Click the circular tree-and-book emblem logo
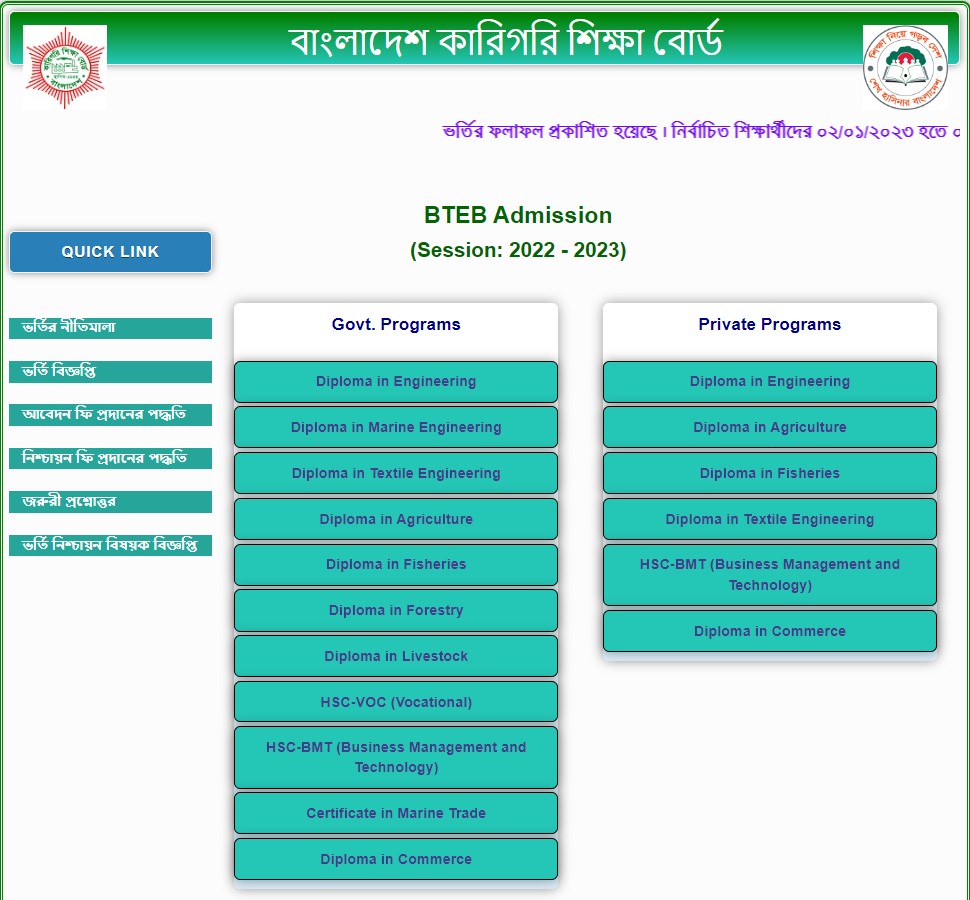The height and width of the screenshot is (900, 970). [x=905, y=67]
